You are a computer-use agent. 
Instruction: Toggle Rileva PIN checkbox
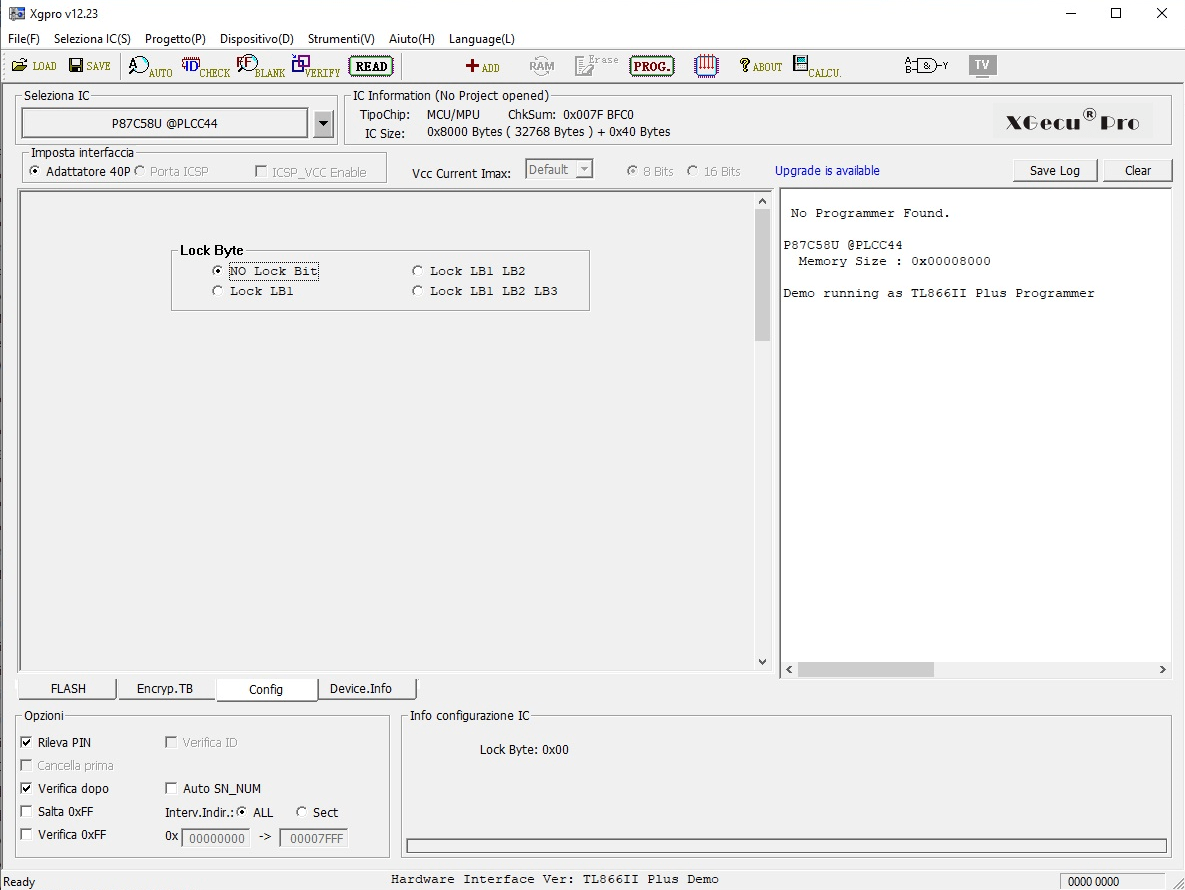click(57, 743)
